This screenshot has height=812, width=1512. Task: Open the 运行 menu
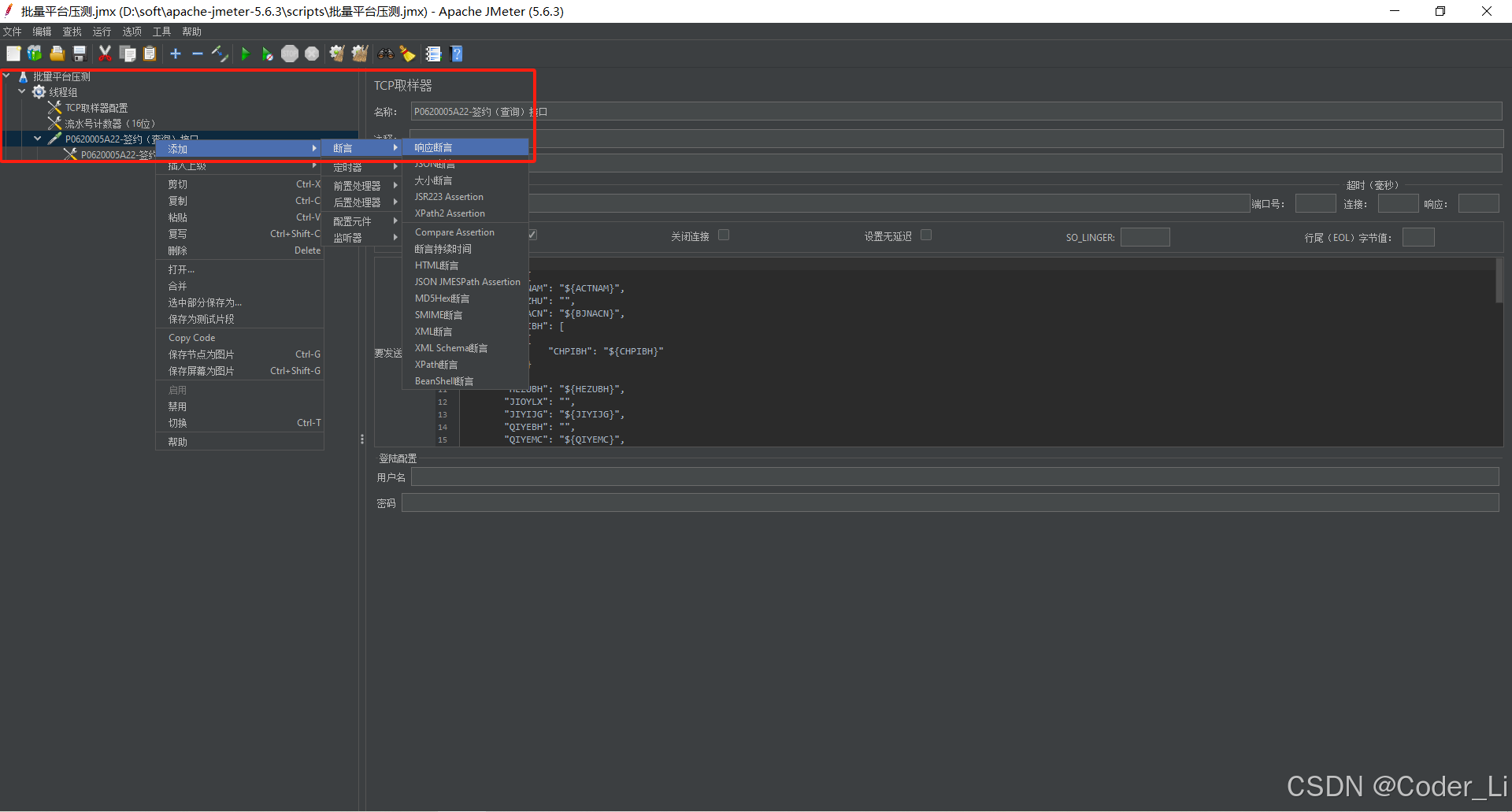tap(102, 32)
